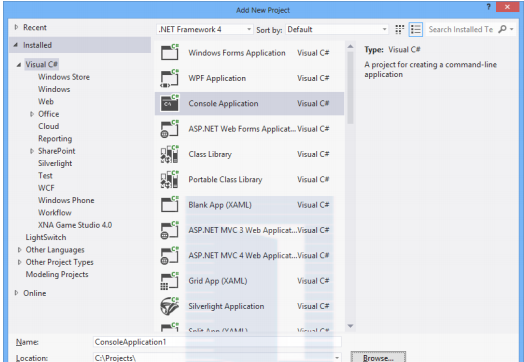This screenshot has width=524, height=362.
Task: Select the Test category
Action: tap(45, 176)
